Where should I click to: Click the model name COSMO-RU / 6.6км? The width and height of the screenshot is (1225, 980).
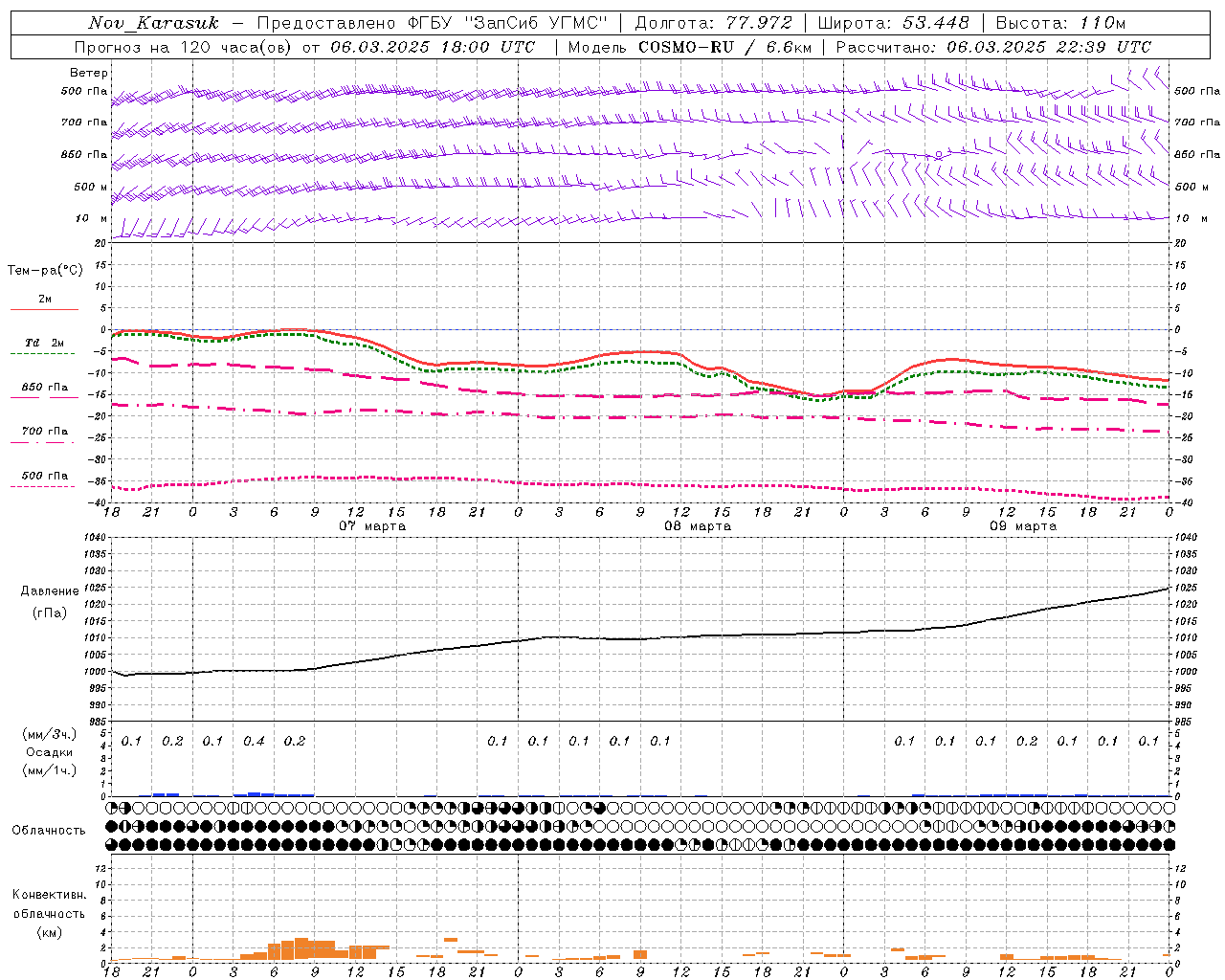(x=725, y=47)
